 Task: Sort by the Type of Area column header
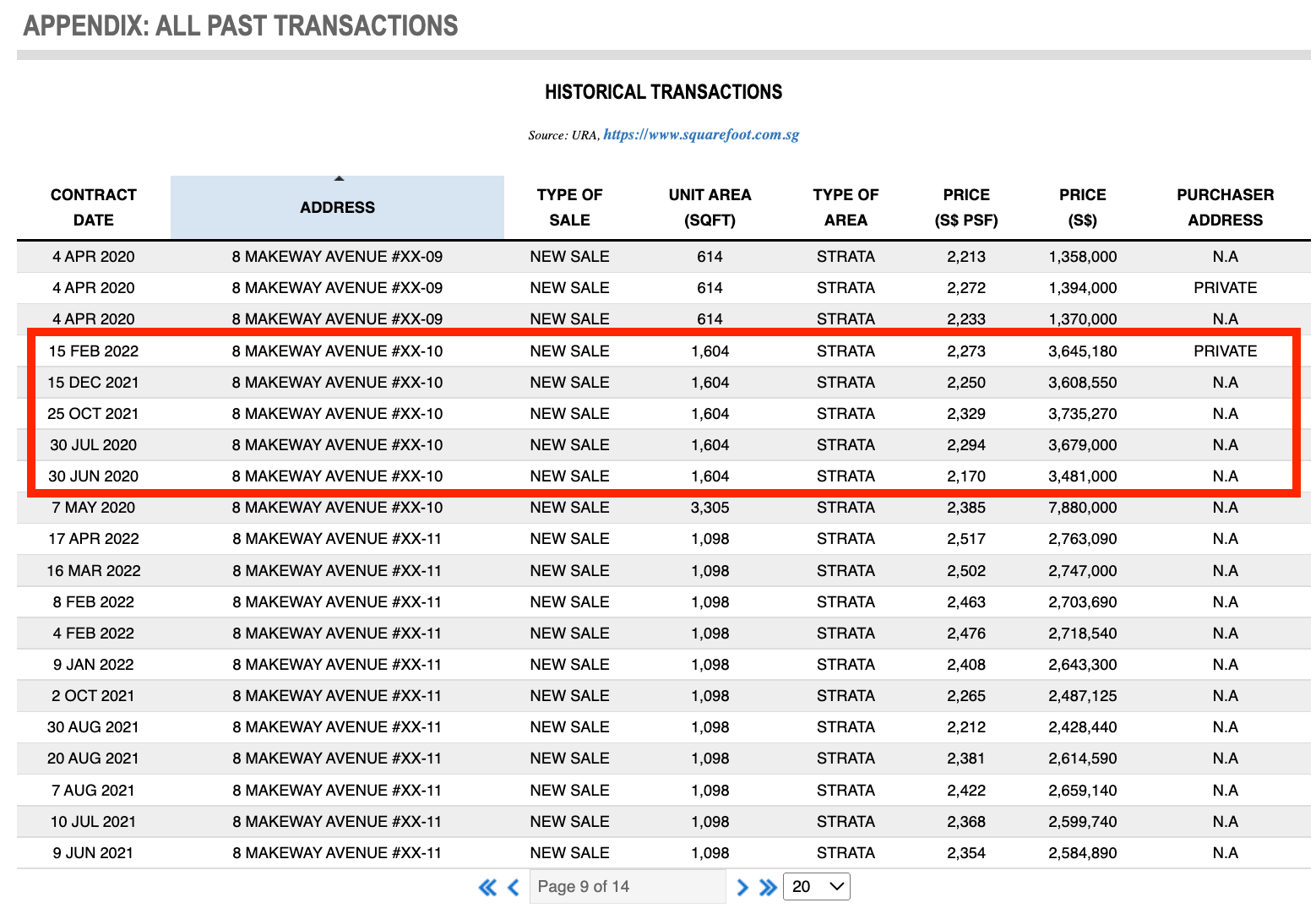click(x=846, y=208)
